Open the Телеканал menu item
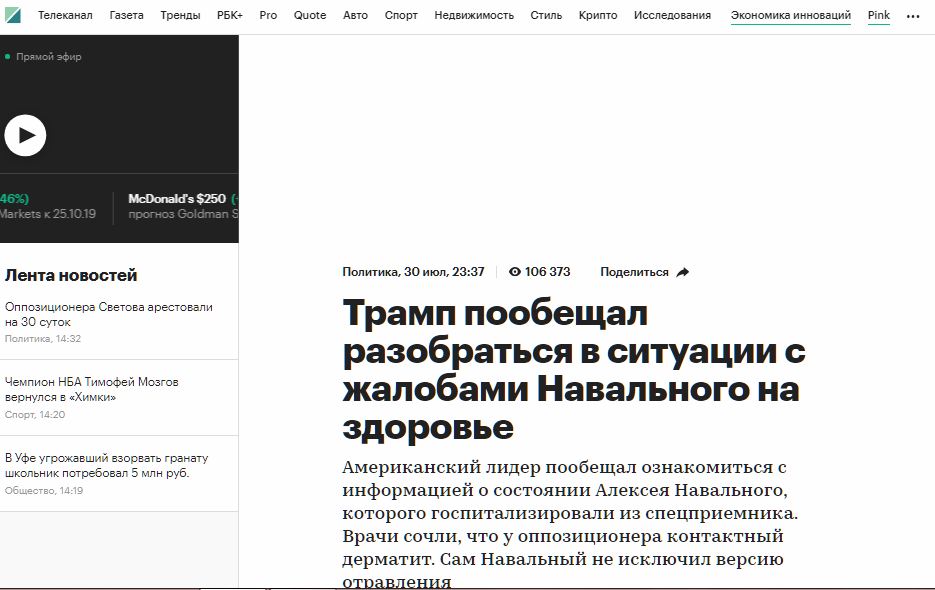This screenshot has height=590, width=935. pyautogui.click(x=65, y=16)
